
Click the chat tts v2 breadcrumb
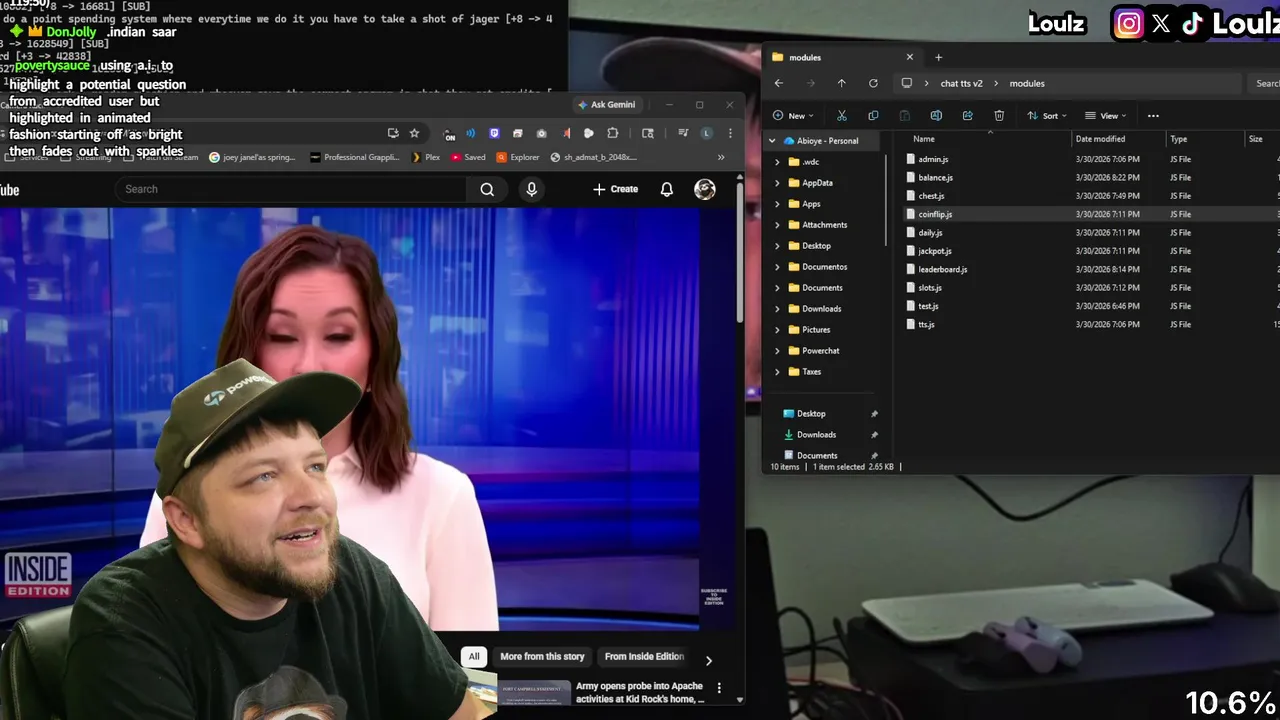point(961,83)
